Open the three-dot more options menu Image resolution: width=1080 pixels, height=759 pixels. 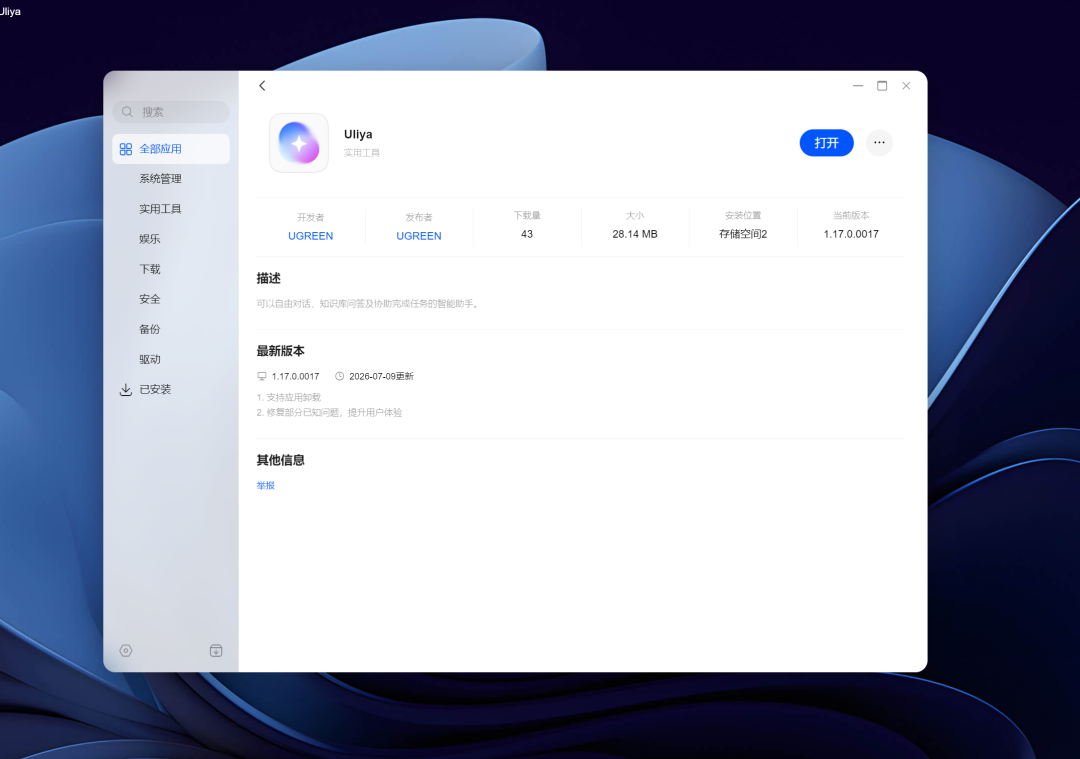pos(879,143)
